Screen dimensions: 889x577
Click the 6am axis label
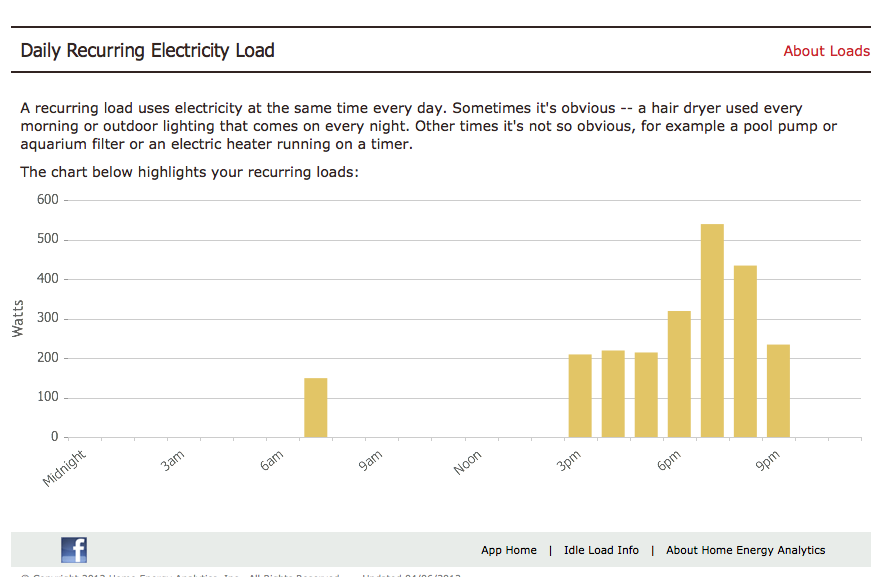272,461
